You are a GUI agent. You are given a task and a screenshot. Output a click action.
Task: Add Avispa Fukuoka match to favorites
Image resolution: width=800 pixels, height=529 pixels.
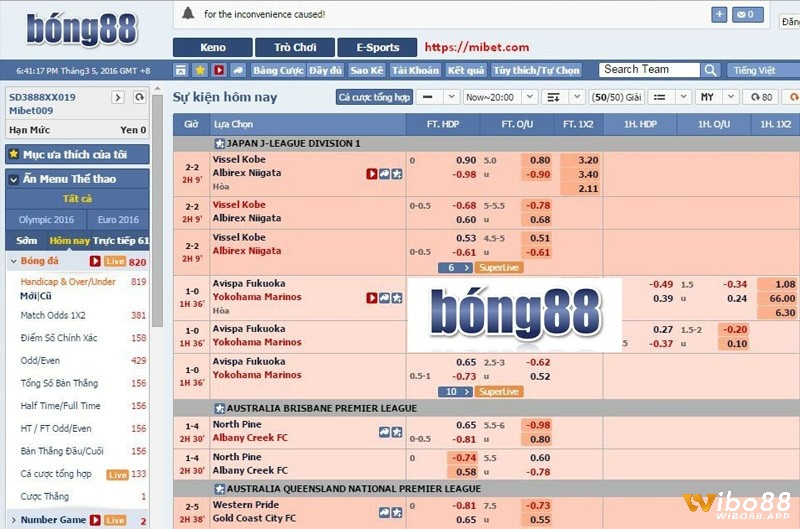[x=397, y=298]
